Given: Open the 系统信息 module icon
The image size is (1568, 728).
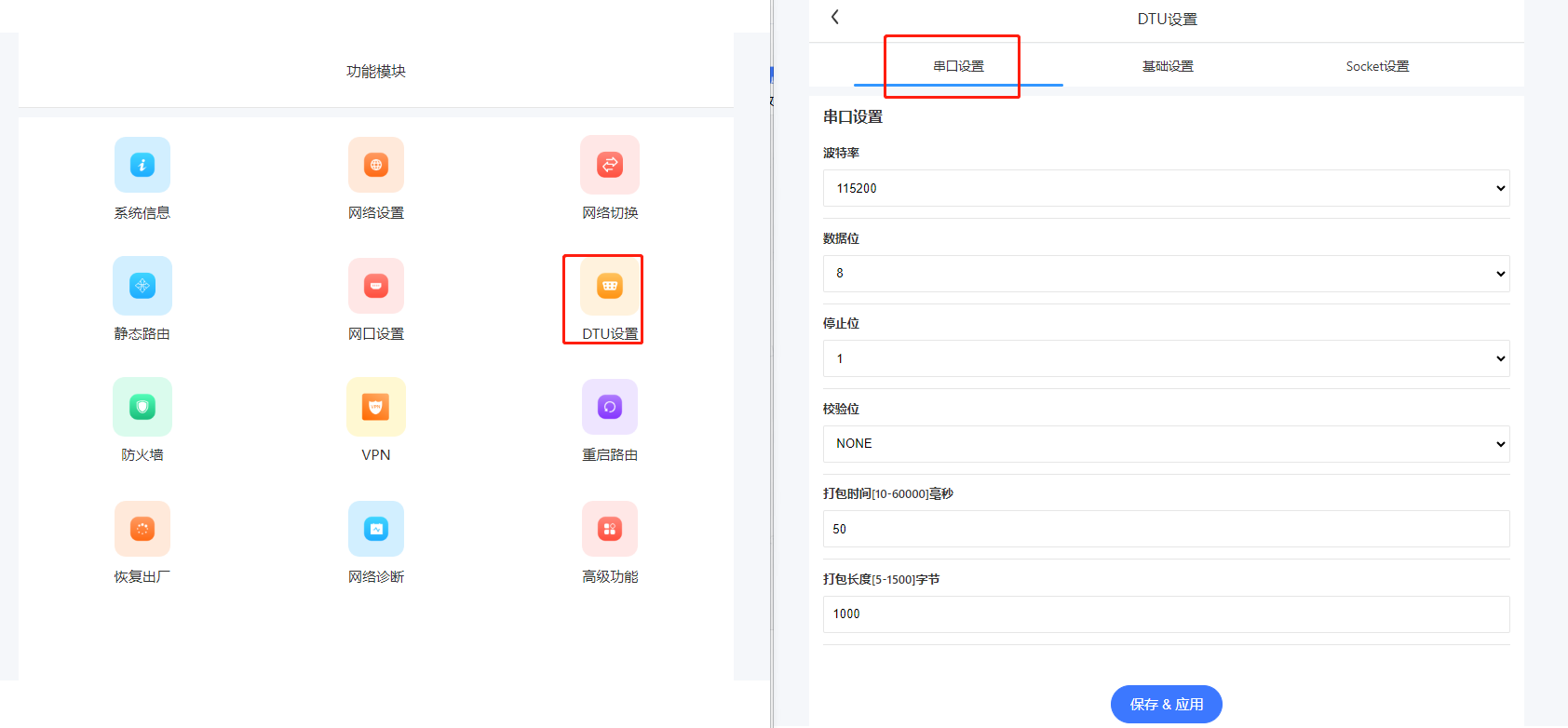Looking at the screenshot, I should [142, 166].
